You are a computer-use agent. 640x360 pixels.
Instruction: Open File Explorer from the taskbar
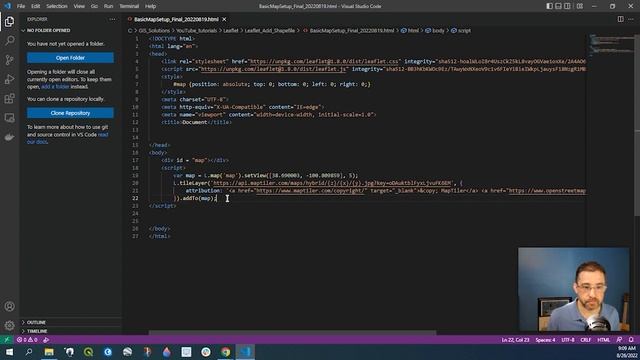pos(49,352)
